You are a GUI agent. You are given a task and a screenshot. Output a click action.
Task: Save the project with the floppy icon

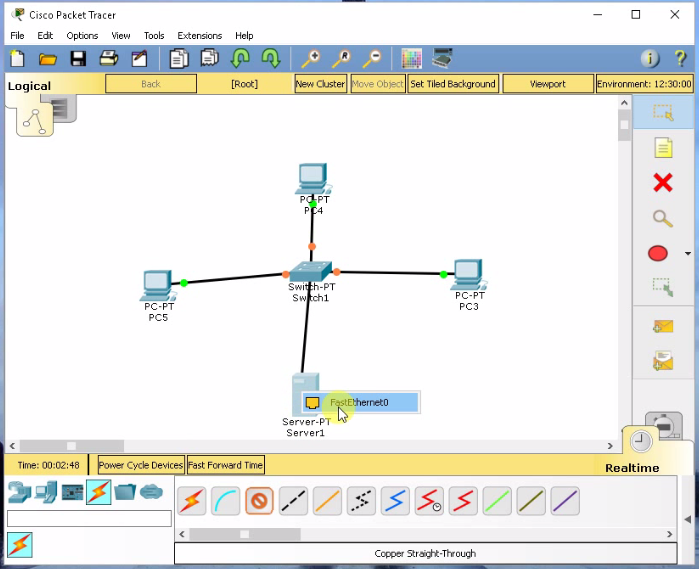tap(78, 59)
